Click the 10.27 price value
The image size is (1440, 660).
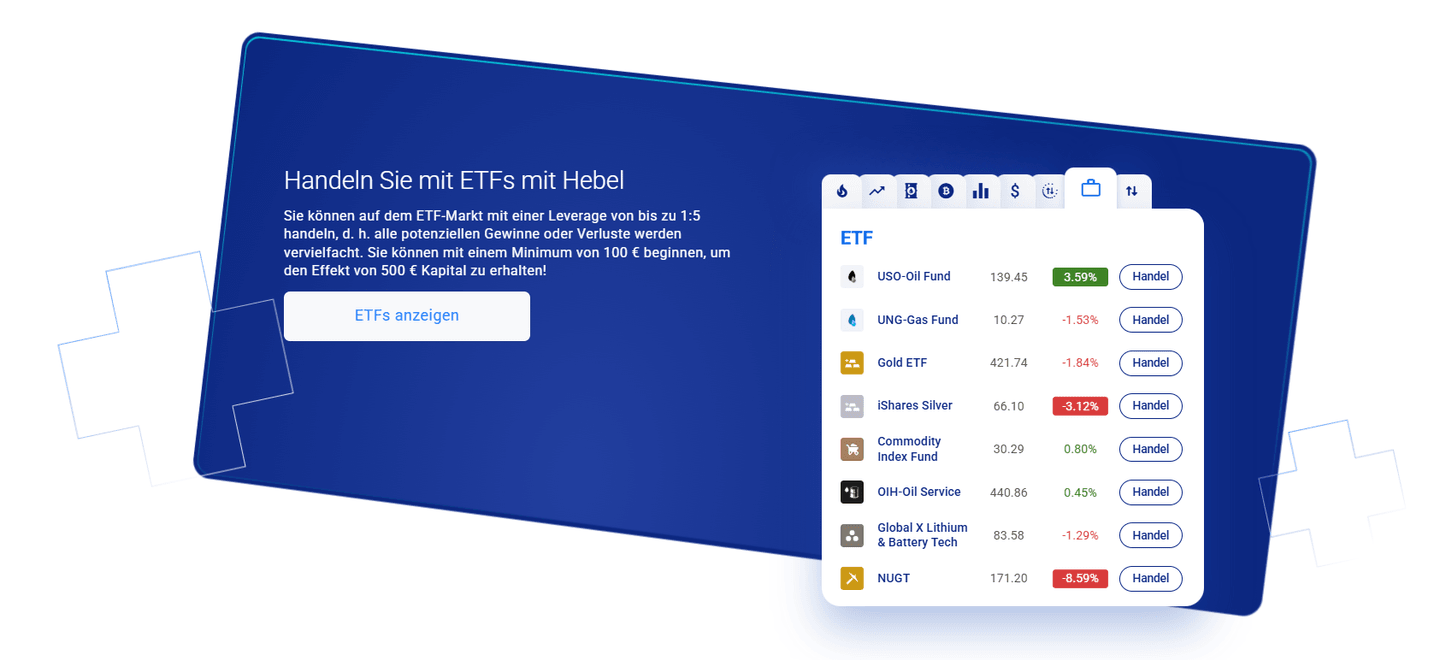(x=1009, y=320)
